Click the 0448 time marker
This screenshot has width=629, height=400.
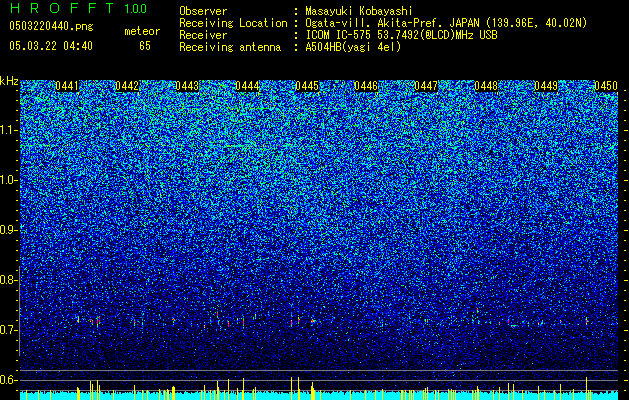pyautogui.click(x=486, y=86)
